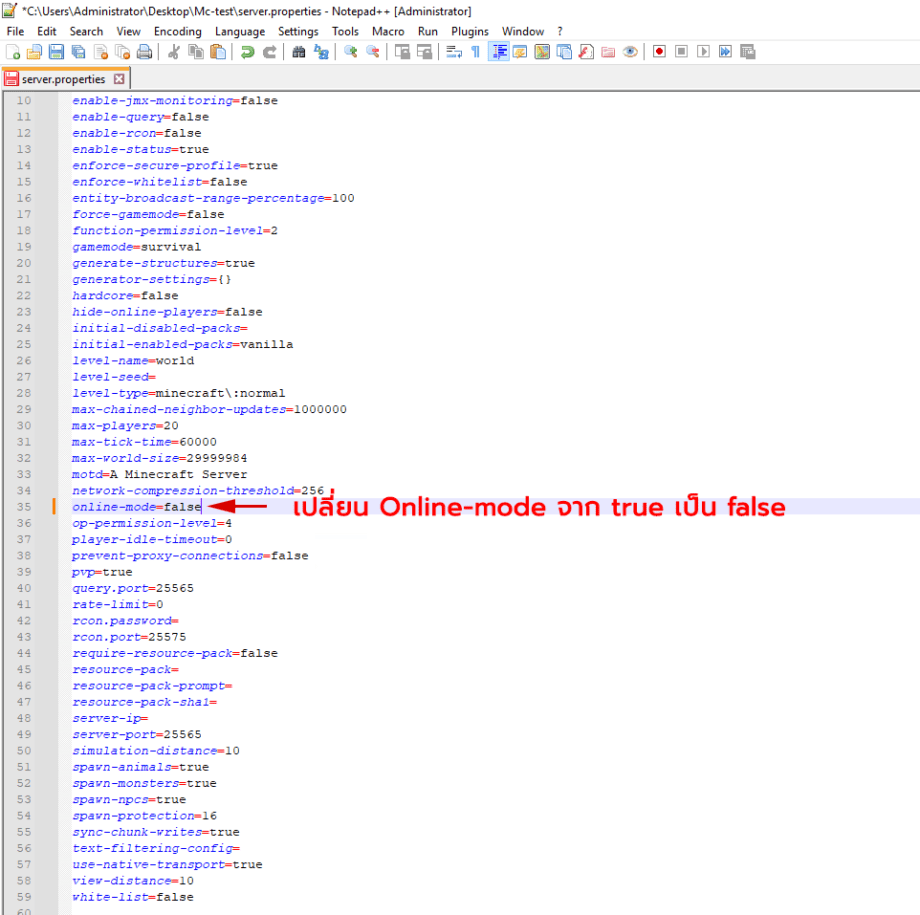Open the Language menu
The height and width of the screenshot is (915, 920).
tap(240, 31)
